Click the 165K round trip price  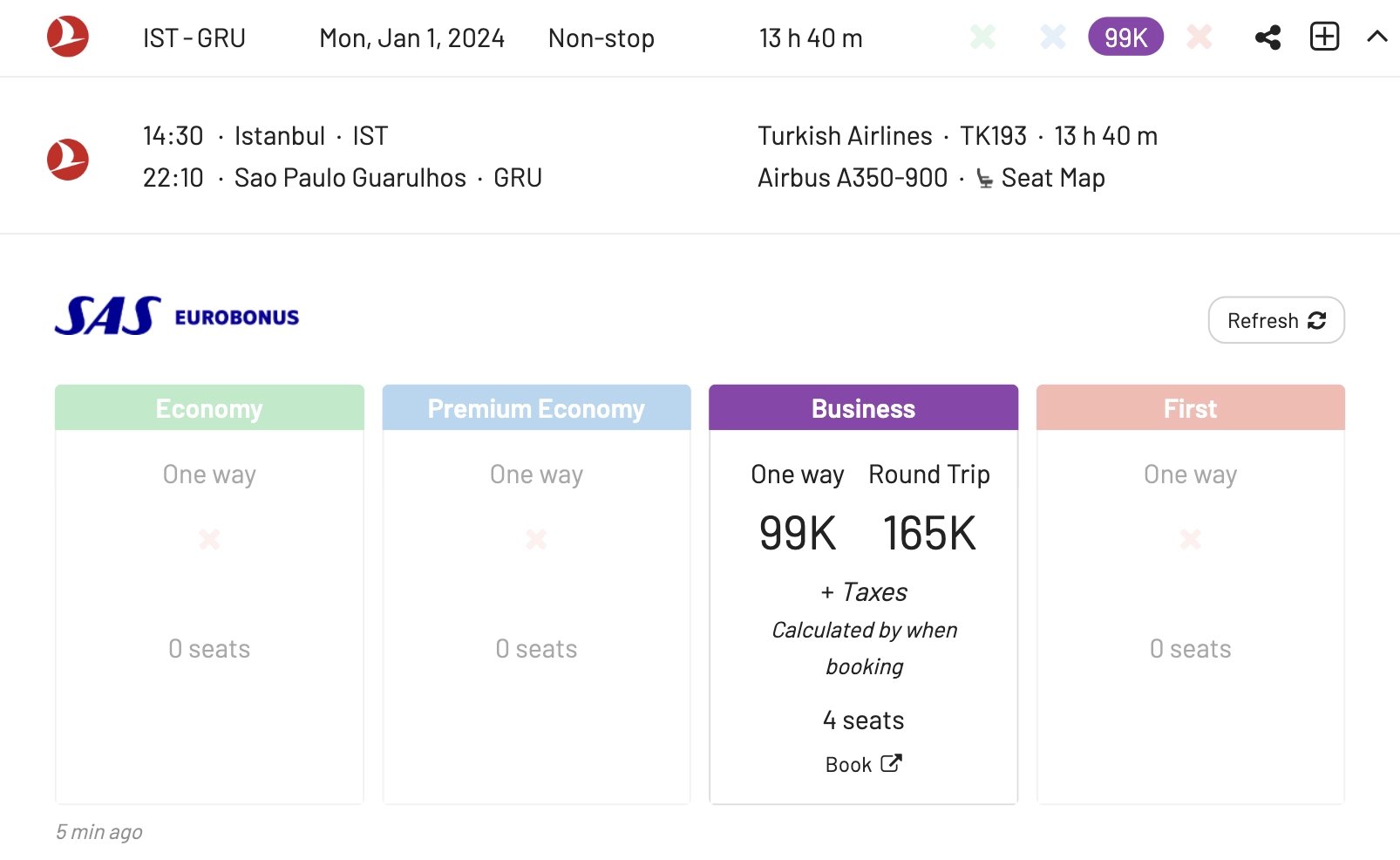coord(929,533)
